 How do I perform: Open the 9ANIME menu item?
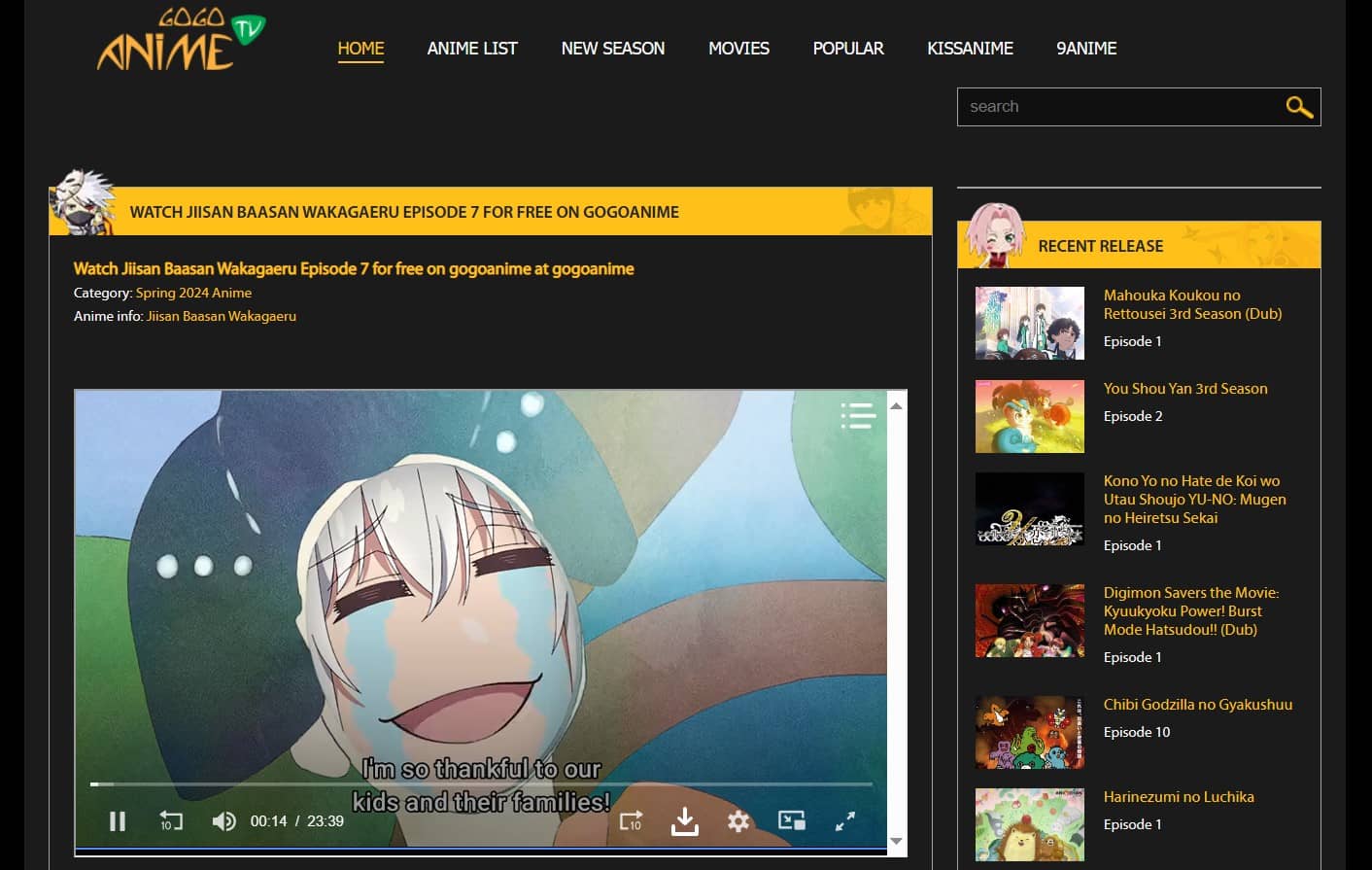(1086, 49)
